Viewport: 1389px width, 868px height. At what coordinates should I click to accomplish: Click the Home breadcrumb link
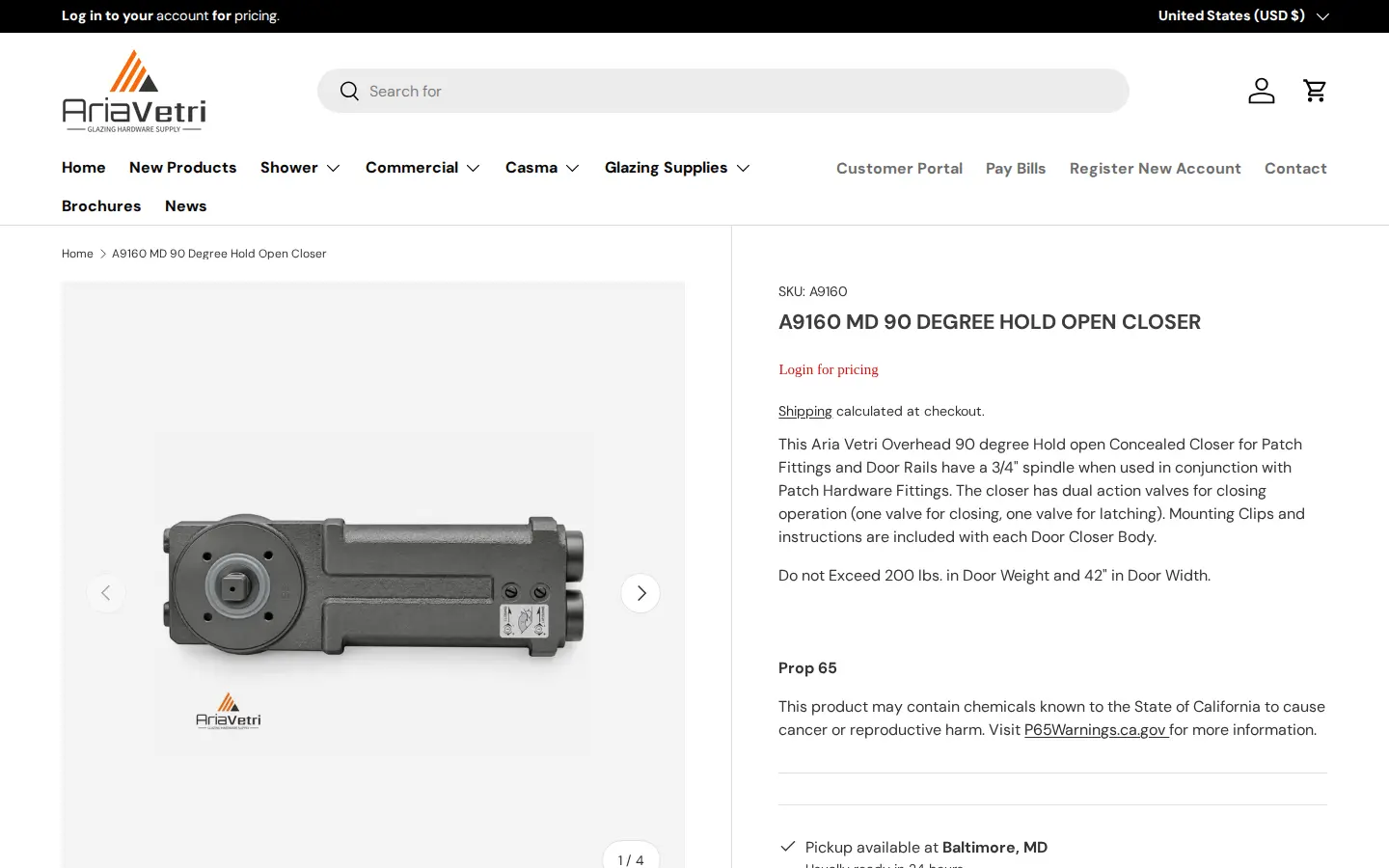pyautogui.click(x=77, y=254)
